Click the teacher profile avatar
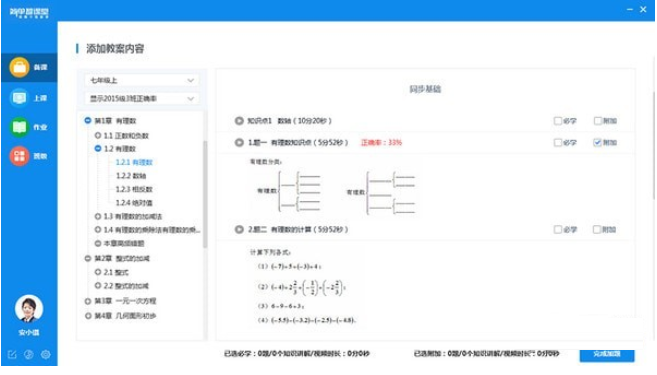The image size is (657, 375). 28,309
